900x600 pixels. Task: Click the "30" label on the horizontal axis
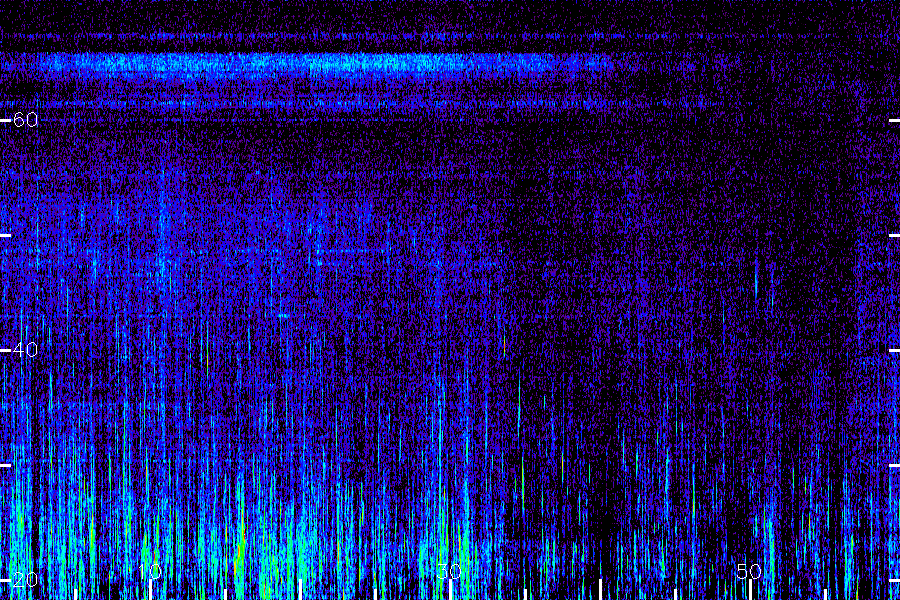pos(449,571)
